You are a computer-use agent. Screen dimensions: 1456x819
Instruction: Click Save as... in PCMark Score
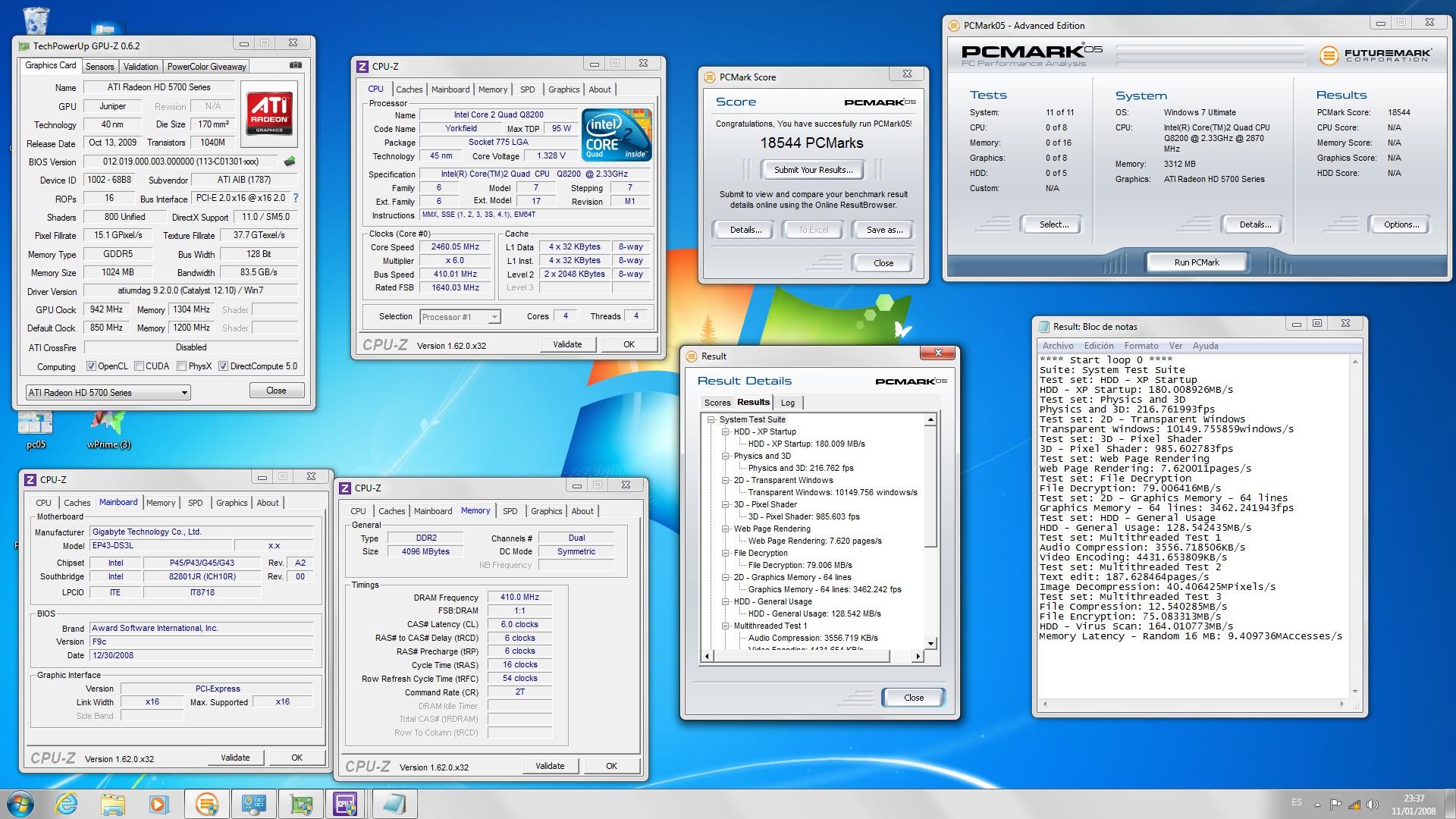click(884, 230)
